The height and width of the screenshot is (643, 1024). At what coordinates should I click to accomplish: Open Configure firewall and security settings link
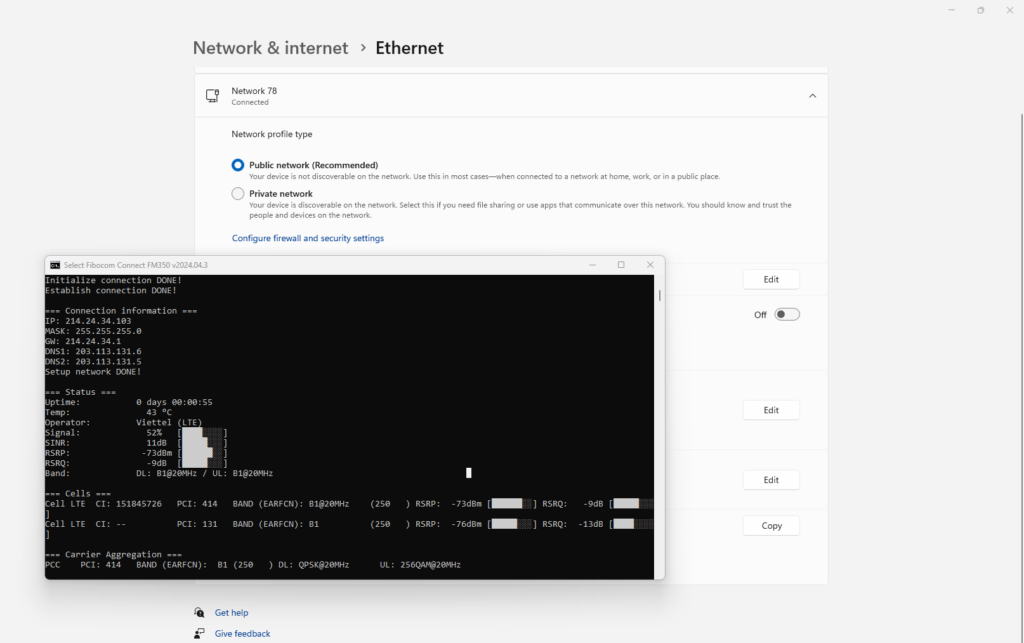point(308,238)
